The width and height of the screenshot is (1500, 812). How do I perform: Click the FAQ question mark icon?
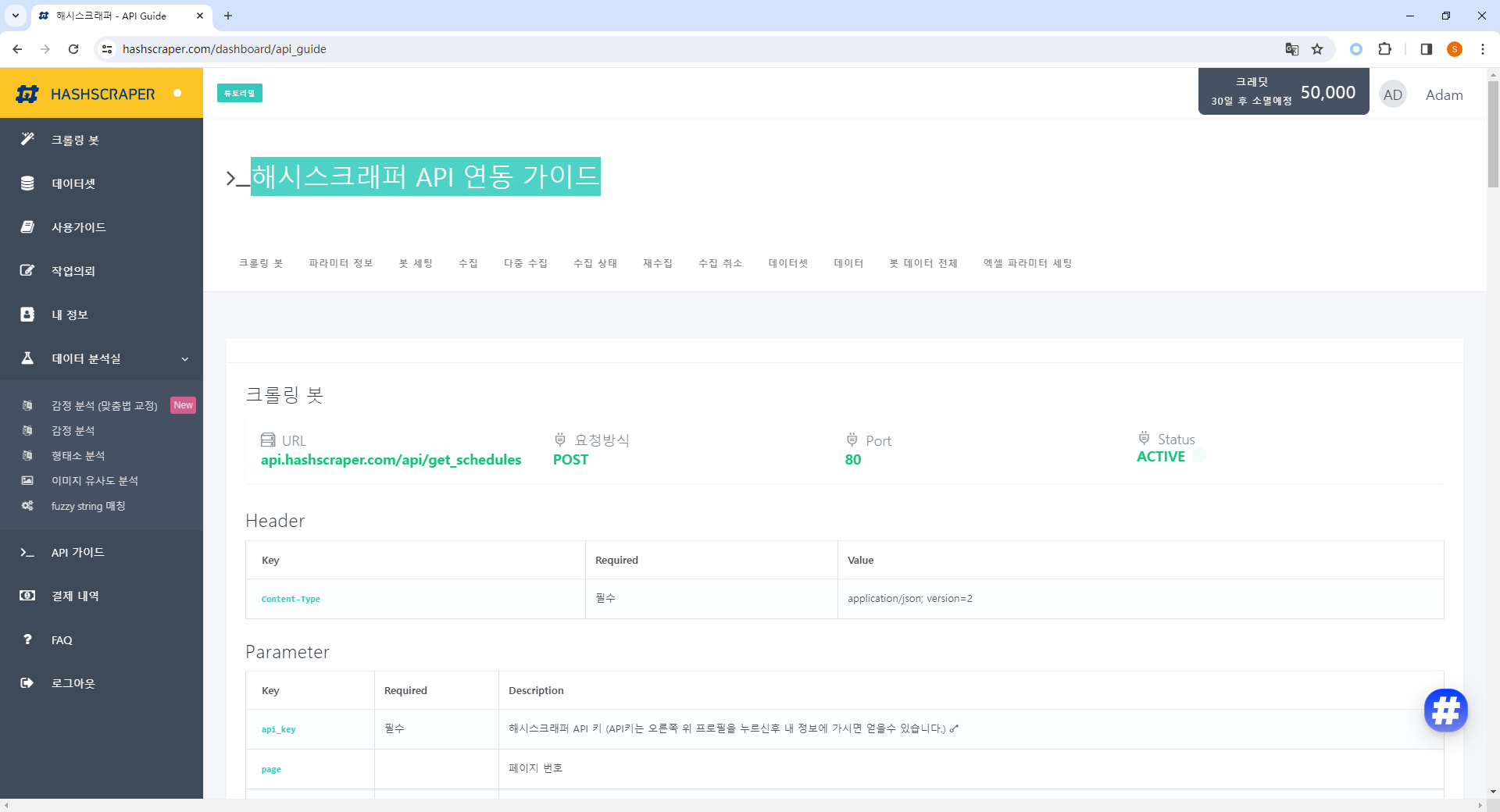pos(27,639)
